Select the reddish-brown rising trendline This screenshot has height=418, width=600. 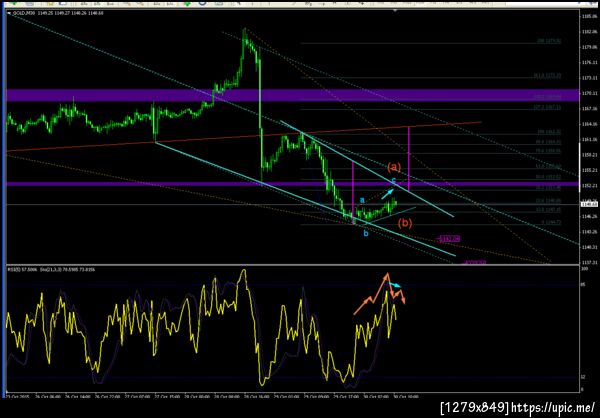tap(243, 136)
